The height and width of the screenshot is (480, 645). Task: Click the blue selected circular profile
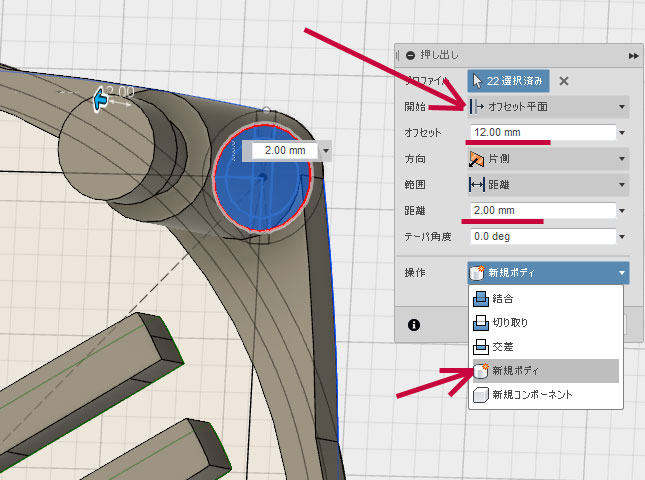tap(264, 185)
